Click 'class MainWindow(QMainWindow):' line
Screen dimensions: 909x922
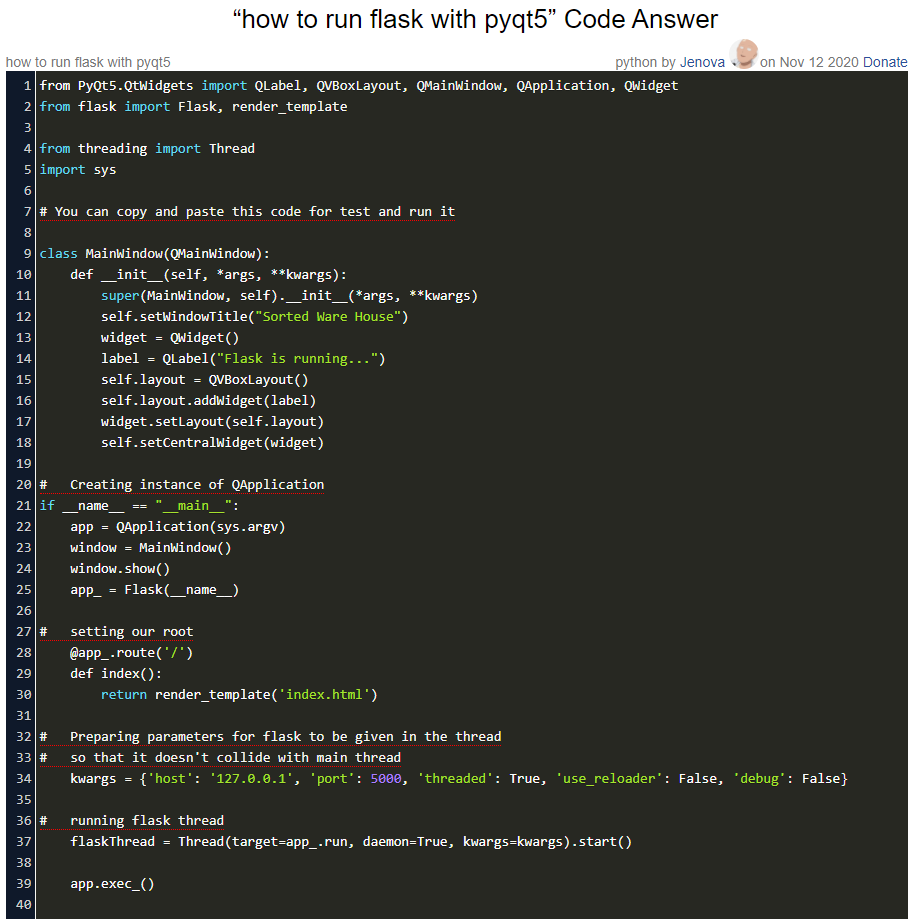(155, 254)
